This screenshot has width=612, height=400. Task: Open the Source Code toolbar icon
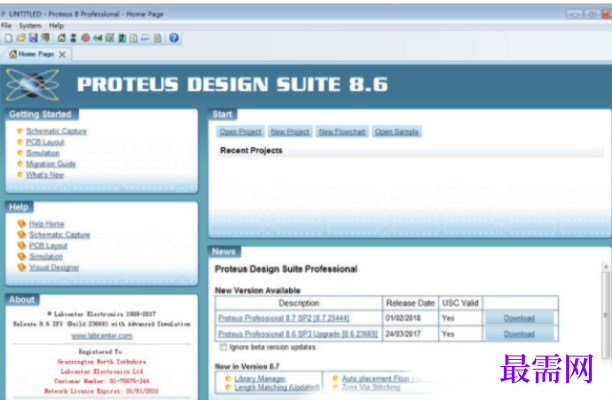click(x=146, y=38)
